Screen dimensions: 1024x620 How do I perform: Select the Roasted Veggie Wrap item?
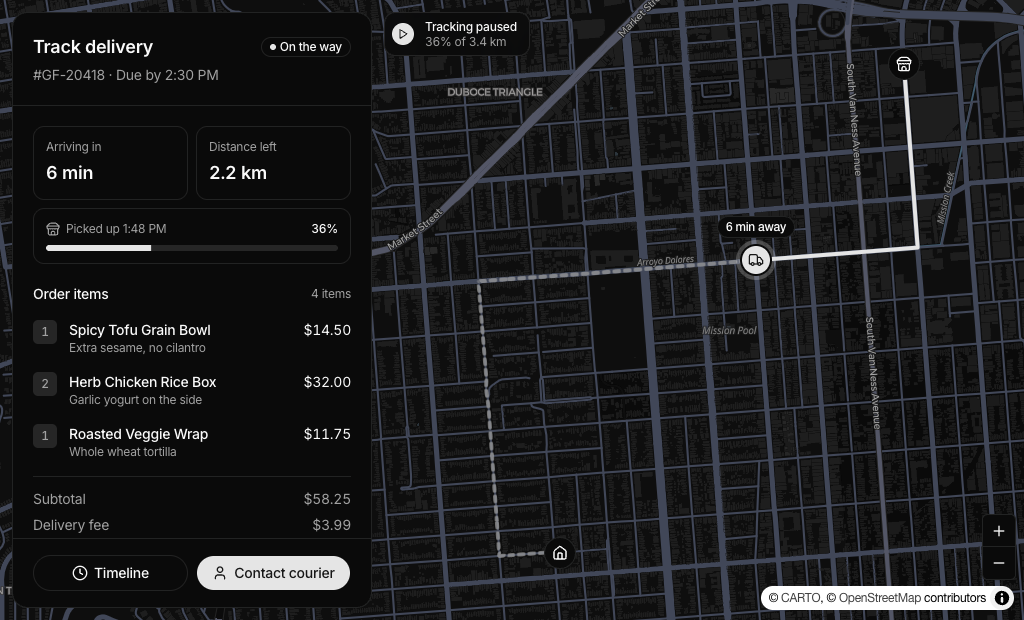pos(192,442)
